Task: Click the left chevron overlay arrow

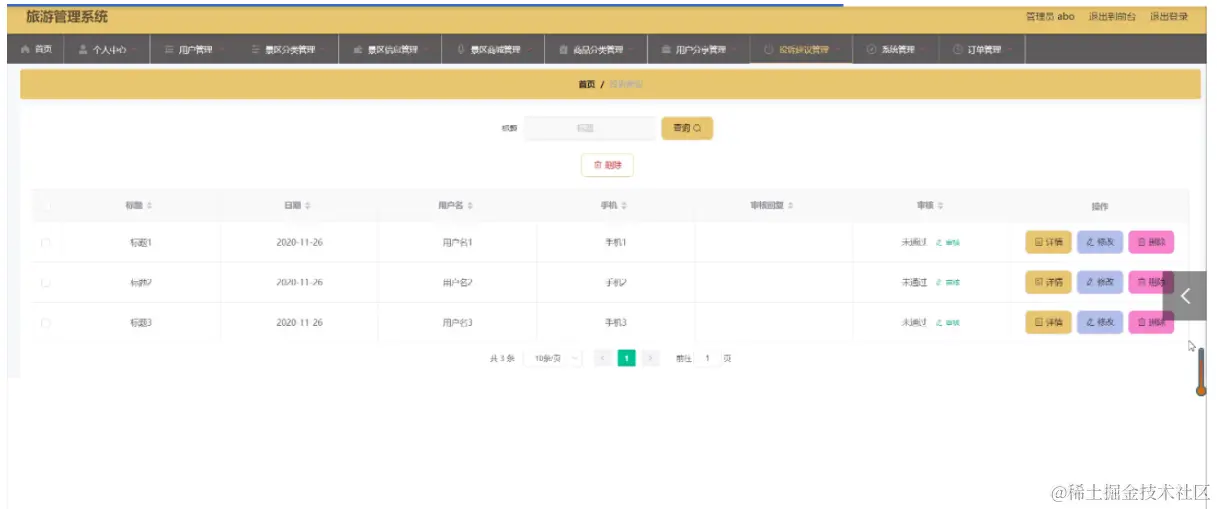Action: [x=1185, y=296]
